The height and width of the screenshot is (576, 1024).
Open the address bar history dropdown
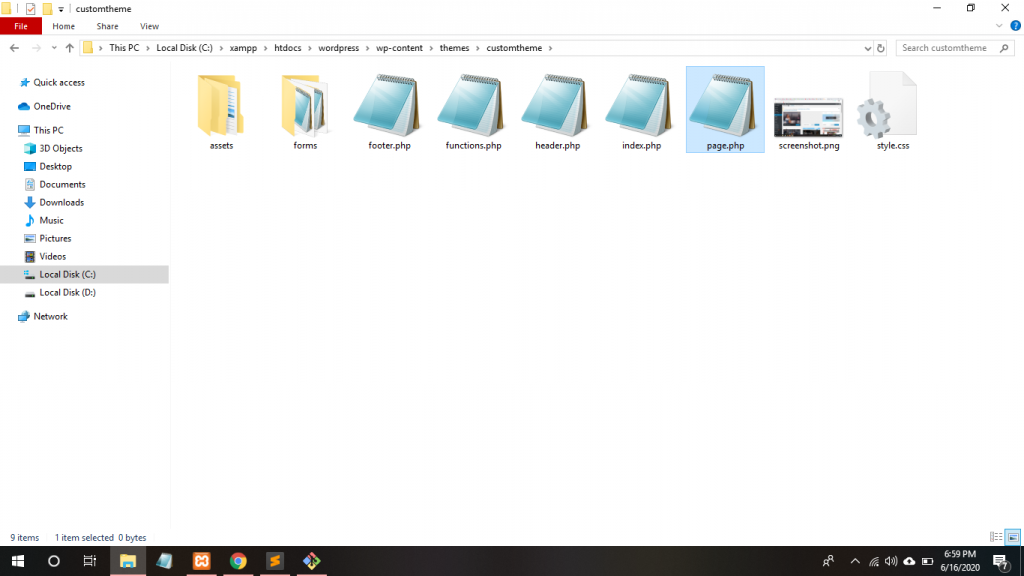(867, 48)
